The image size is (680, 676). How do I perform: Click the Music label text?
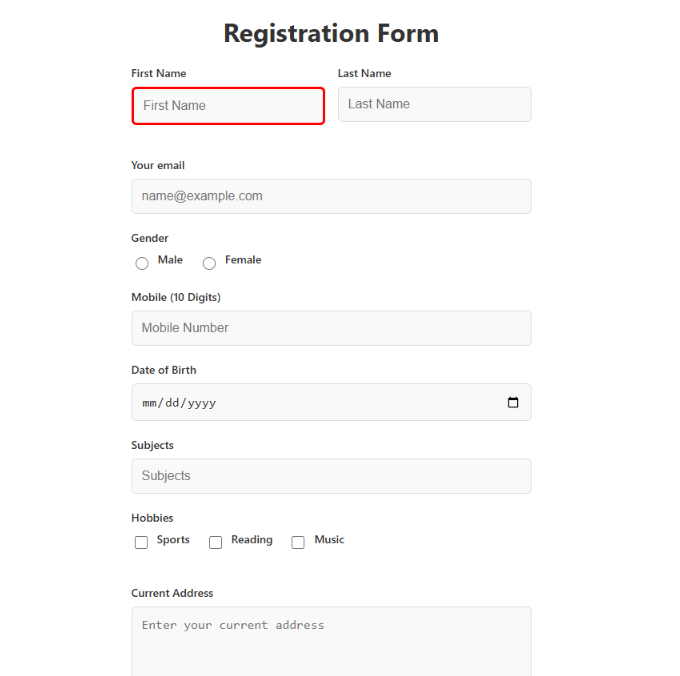329,540
